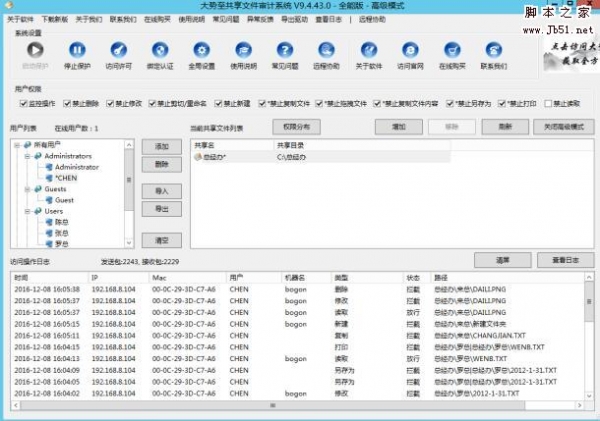
Task: Open the 关于软件 menu
Action: 20,19
